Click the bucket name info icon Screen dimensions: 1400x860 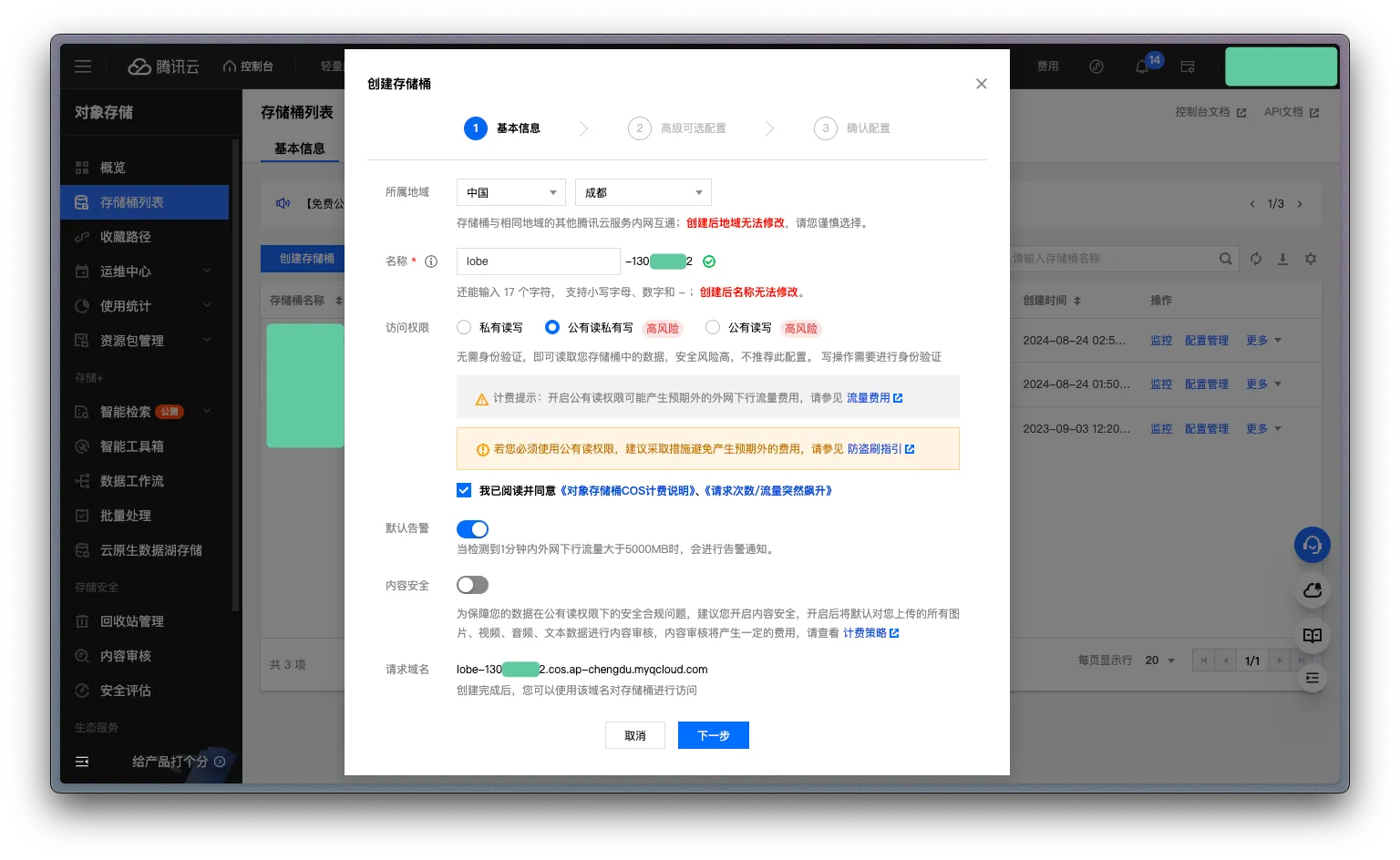(x=431, y=261)
